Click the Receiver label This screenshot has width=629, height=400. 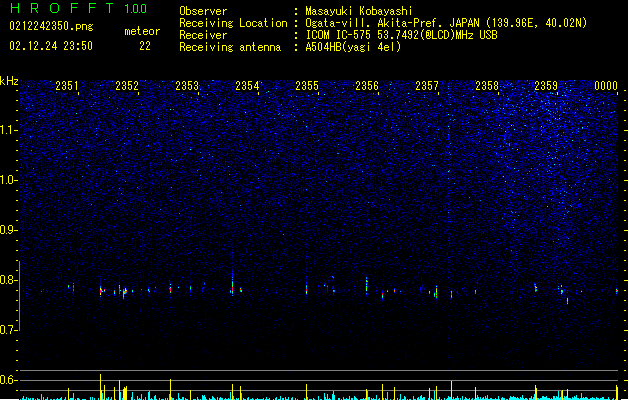click(x=203, y=35)
